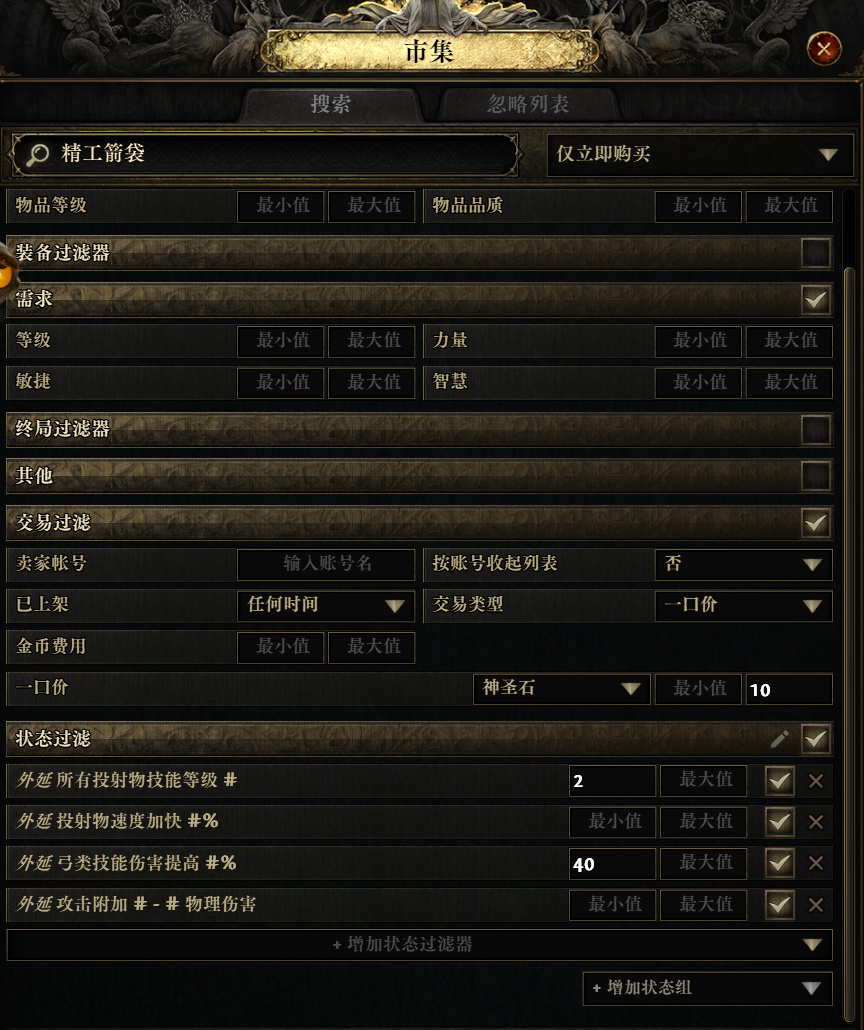Enable the 装备过滤器 checkbox
This screenshot has height=1030, width=864.
pyautogui.click(x=816, y=253)
